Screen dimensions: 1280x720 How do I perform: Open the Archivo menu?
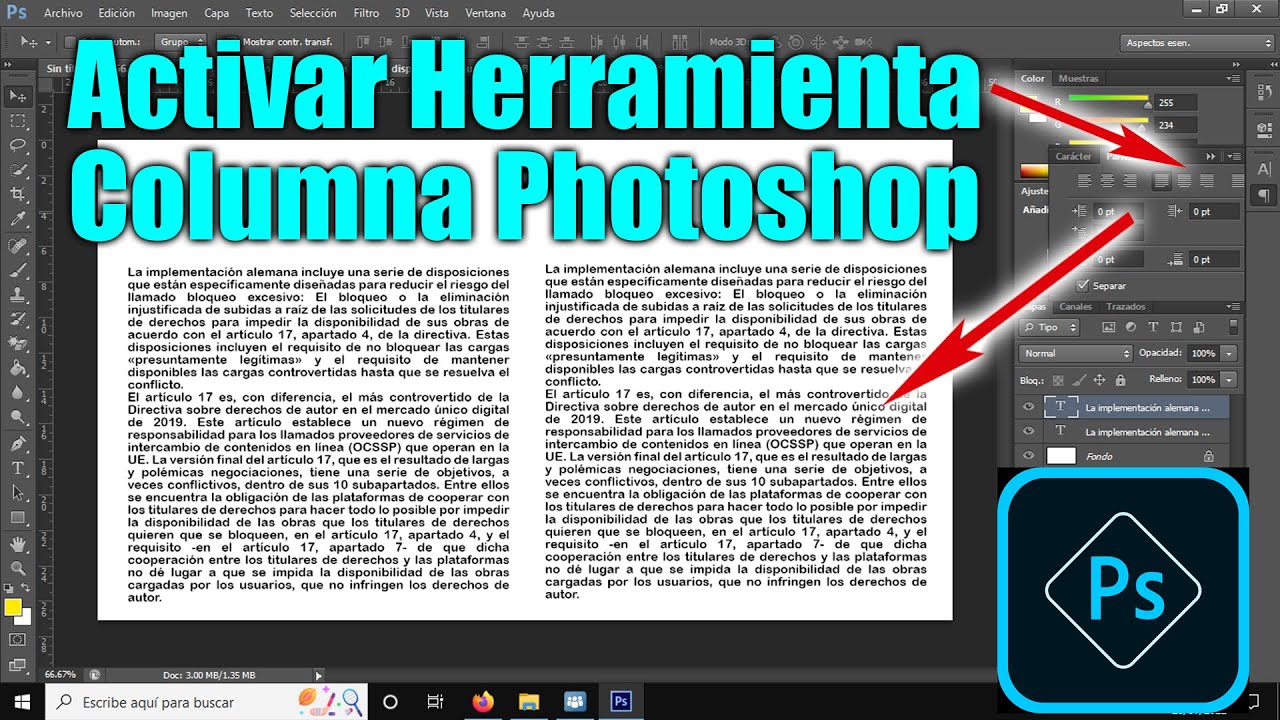tap(64, 13)
